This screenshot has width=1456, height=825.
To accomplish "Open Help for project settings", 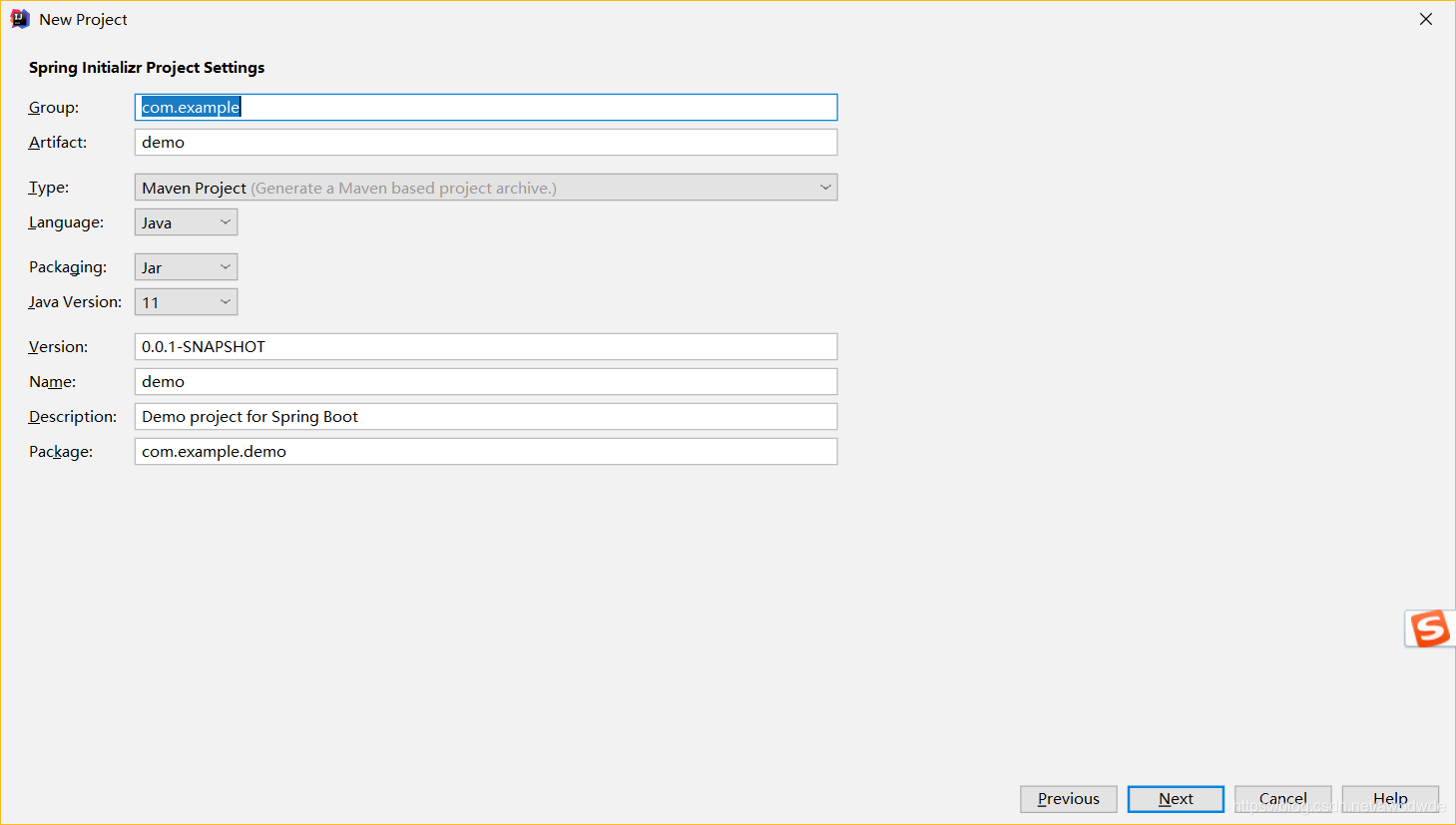I will tap(1390, 799).
